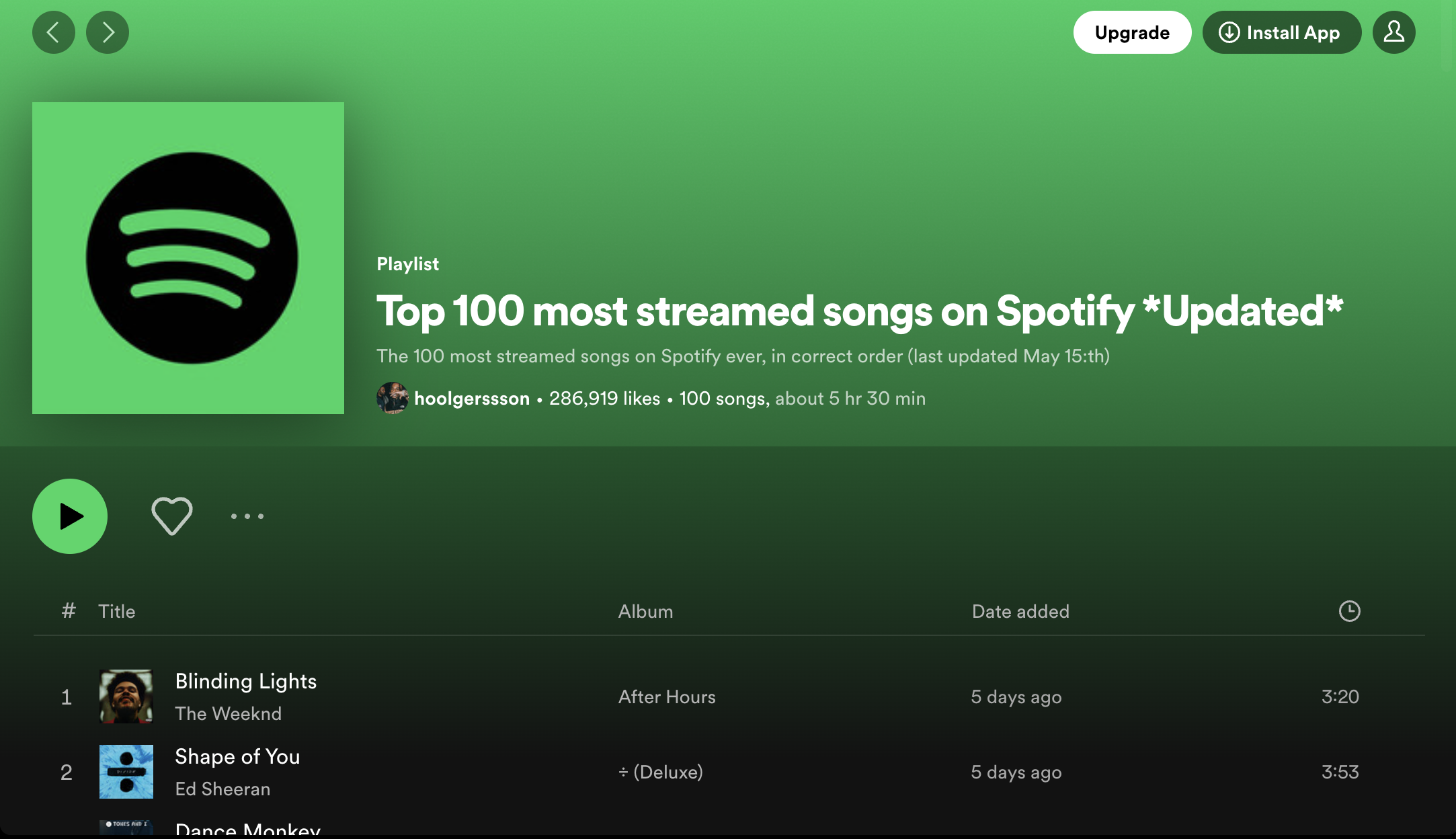Open the playlist cover artwork

(x=188, y=259)
